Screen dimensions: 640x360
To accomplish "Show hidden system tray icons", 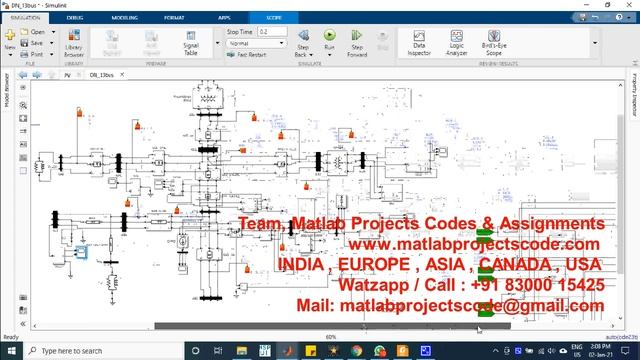I will point(495,351).
